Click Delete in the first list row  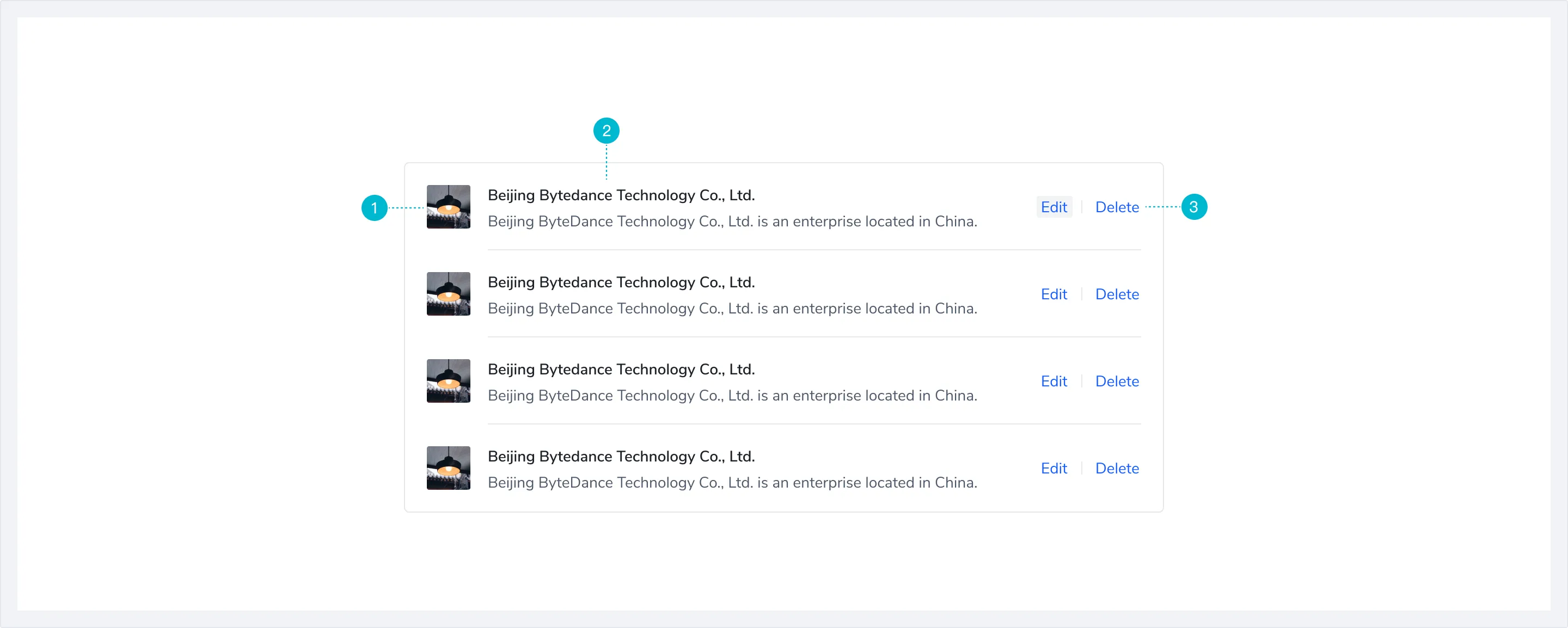point(1116,207)
